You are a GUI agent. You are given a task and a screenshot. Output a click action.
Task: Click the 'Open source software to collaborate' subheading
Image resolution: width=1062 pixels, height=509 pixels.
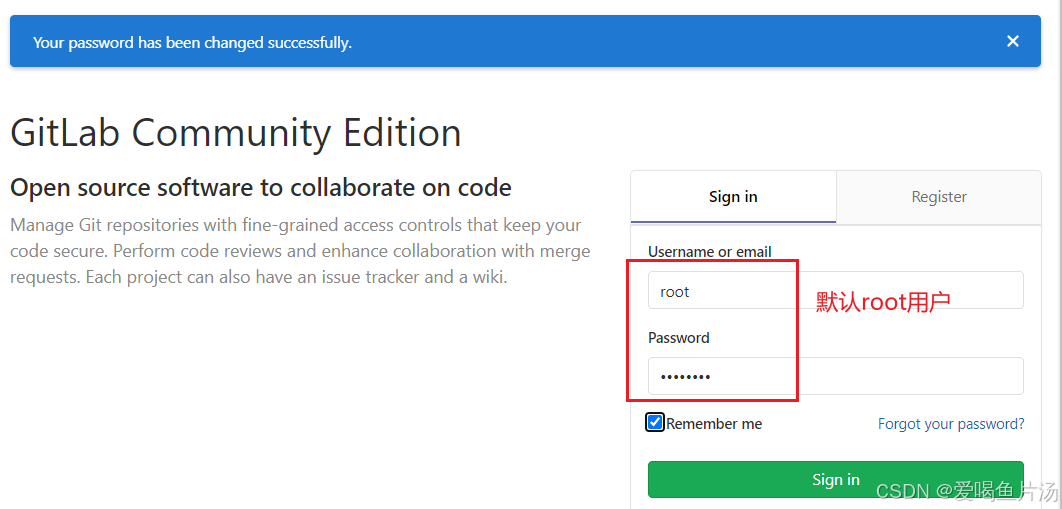click(x=261, y=187)
